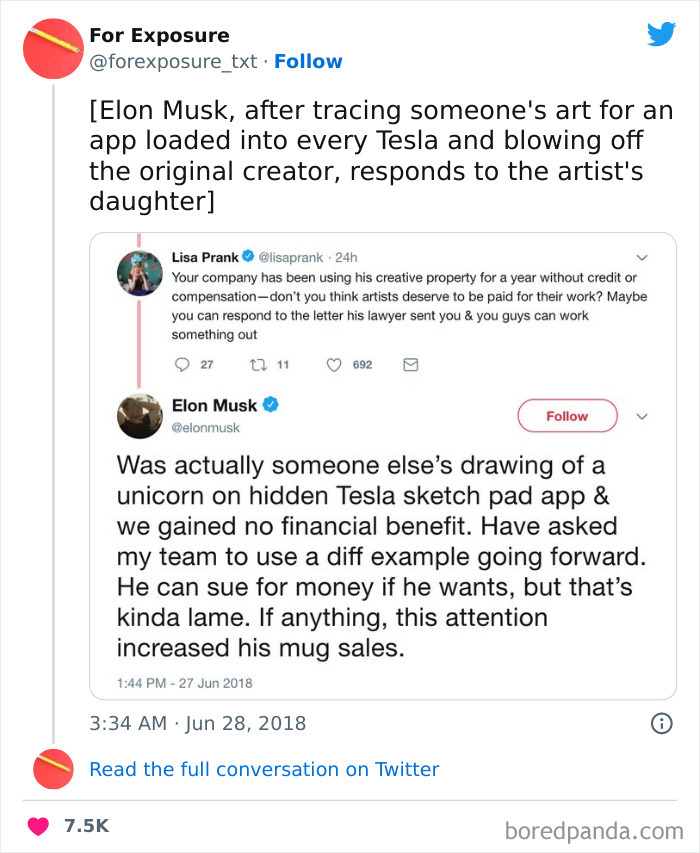The image size is (700, 853).
Task: Open Read the full conversation on Twitter
Action: (x=264, y=769)
